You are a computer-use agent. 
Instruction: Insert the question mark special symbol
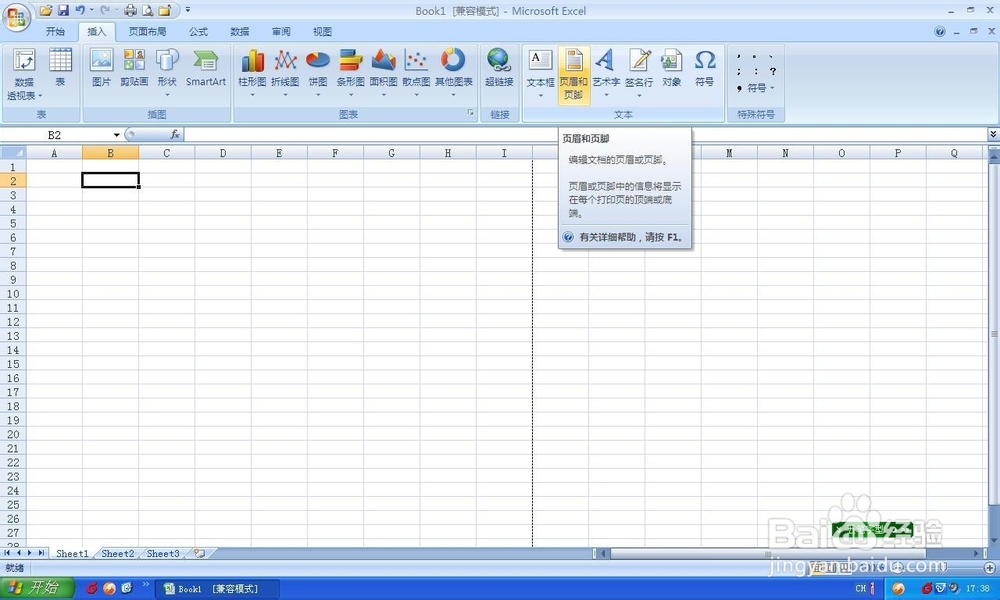[773, 71]
